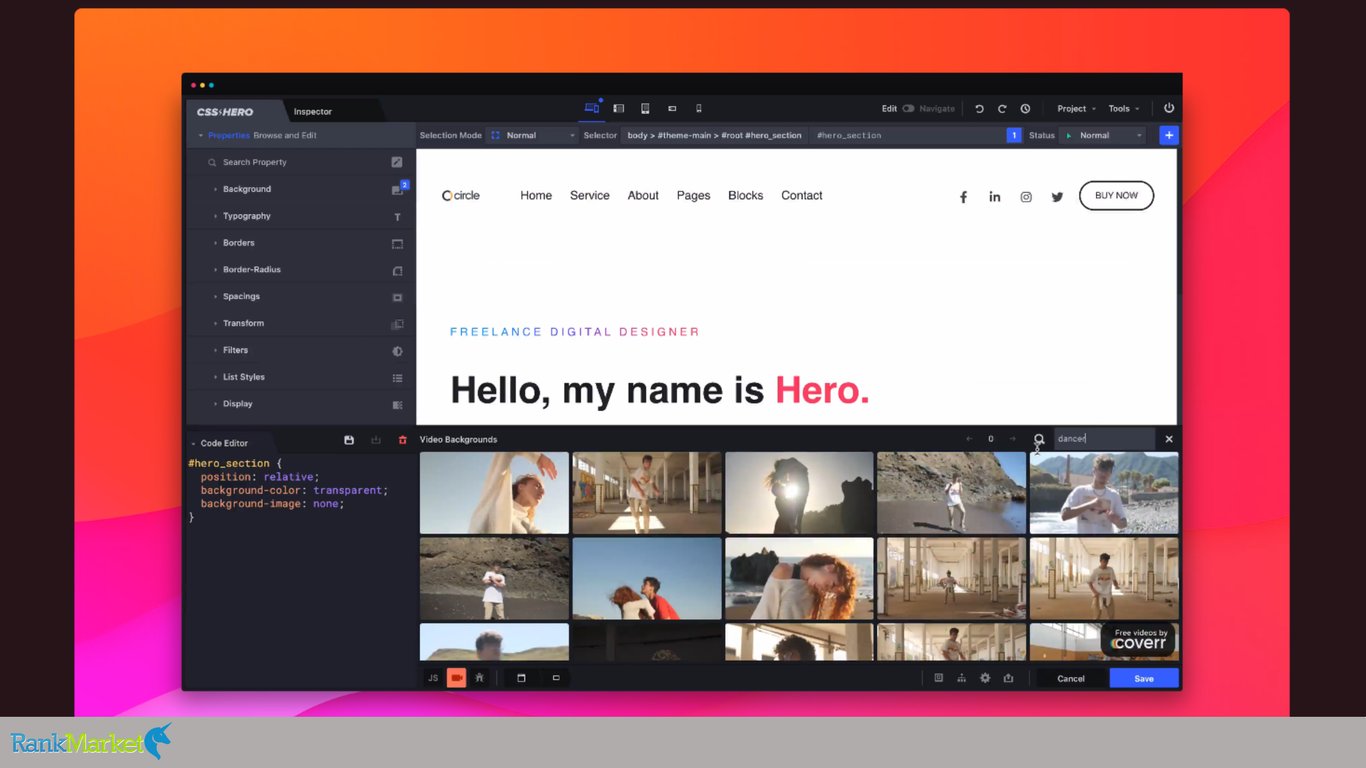Open the Facebook icon link on the page

[x=963, y=197]
